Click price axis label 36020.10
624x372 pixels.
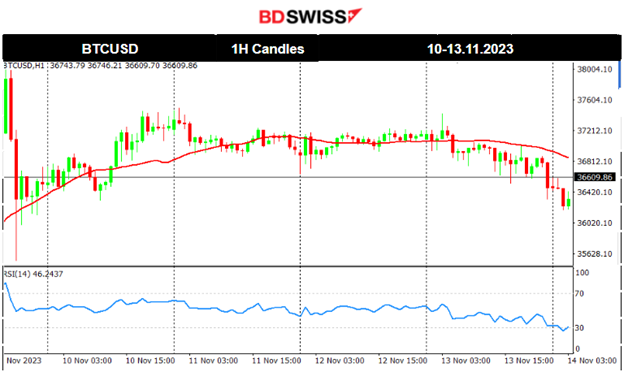point(595,223)
